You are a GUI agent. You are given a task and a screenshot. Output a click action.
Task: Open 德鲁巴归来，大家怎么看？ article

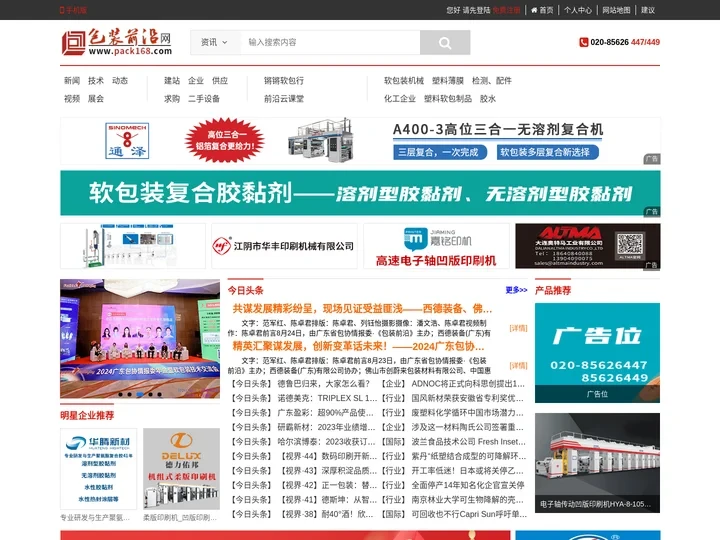[x=323, y=384]
